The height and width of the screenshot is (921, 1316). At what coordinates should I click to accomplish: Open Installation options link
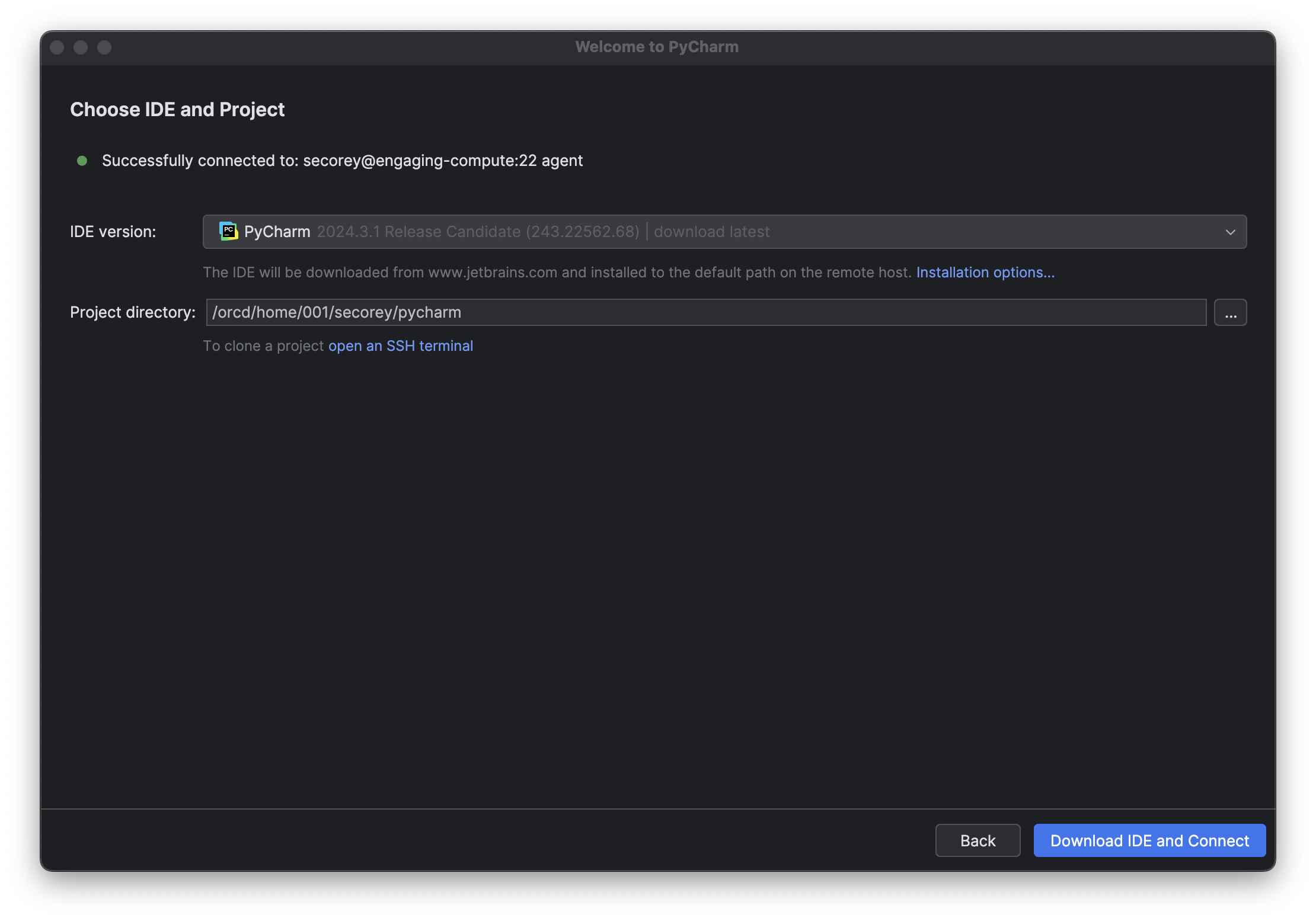[x=985, y=272]
